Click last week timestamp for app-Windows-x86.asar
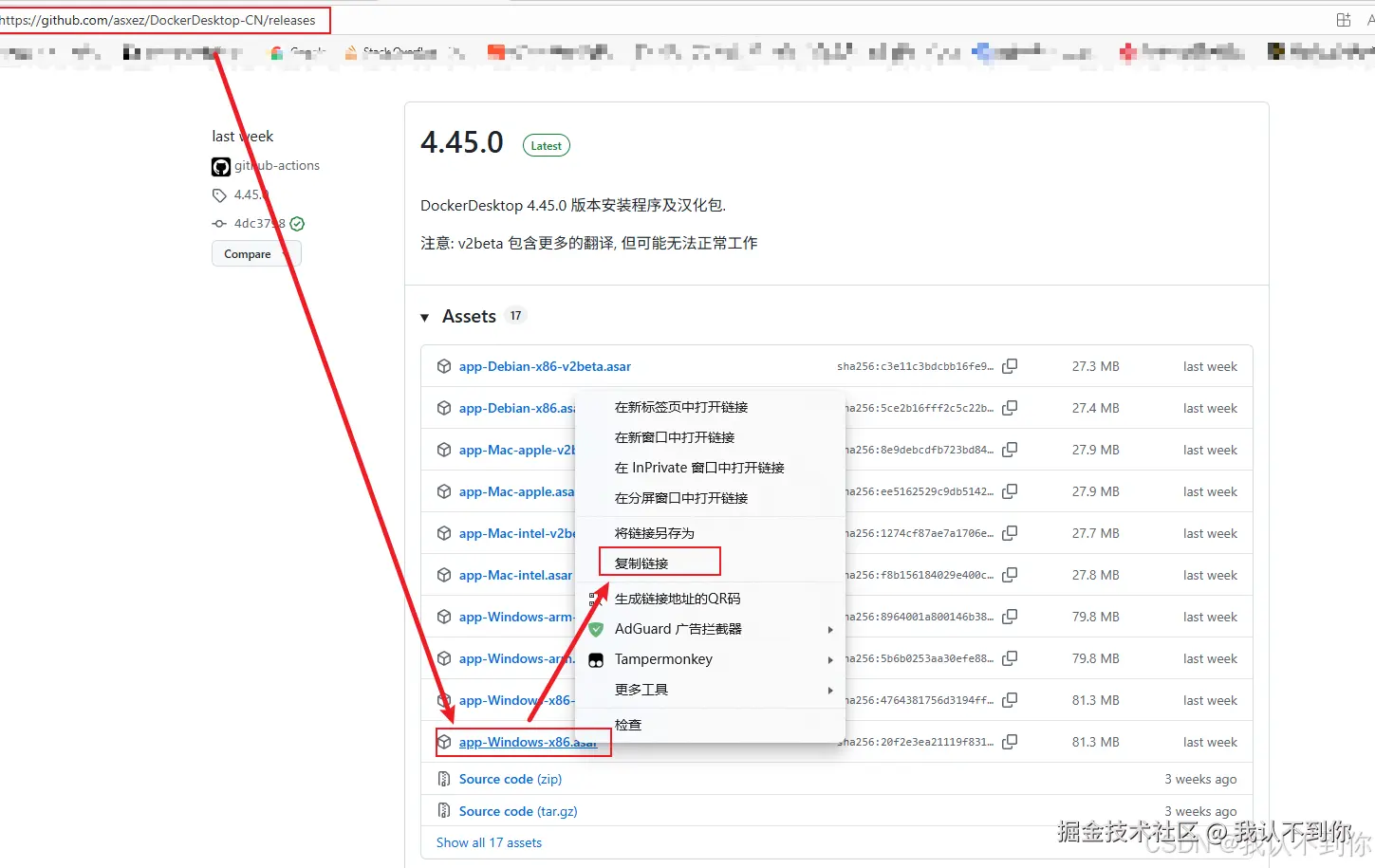The height and width of the screenshot is (868, 1375). tap(1210, 742)
